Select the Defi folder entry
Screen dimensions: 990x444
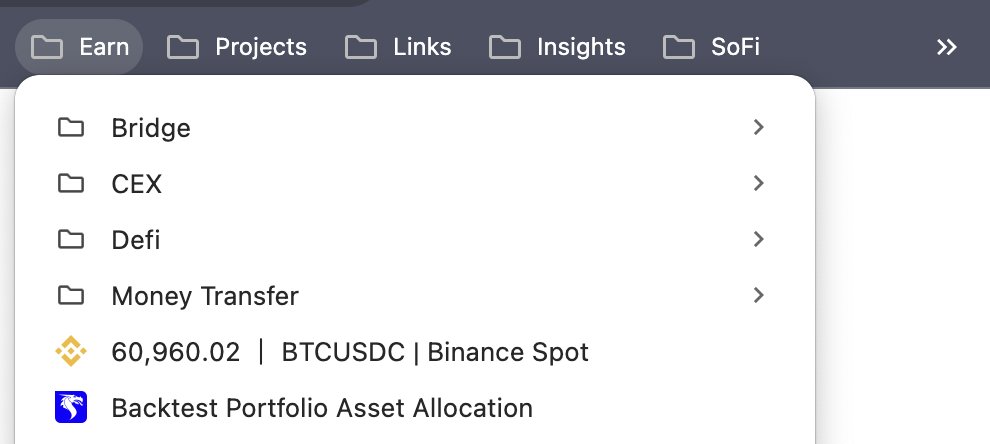[415, 239]
